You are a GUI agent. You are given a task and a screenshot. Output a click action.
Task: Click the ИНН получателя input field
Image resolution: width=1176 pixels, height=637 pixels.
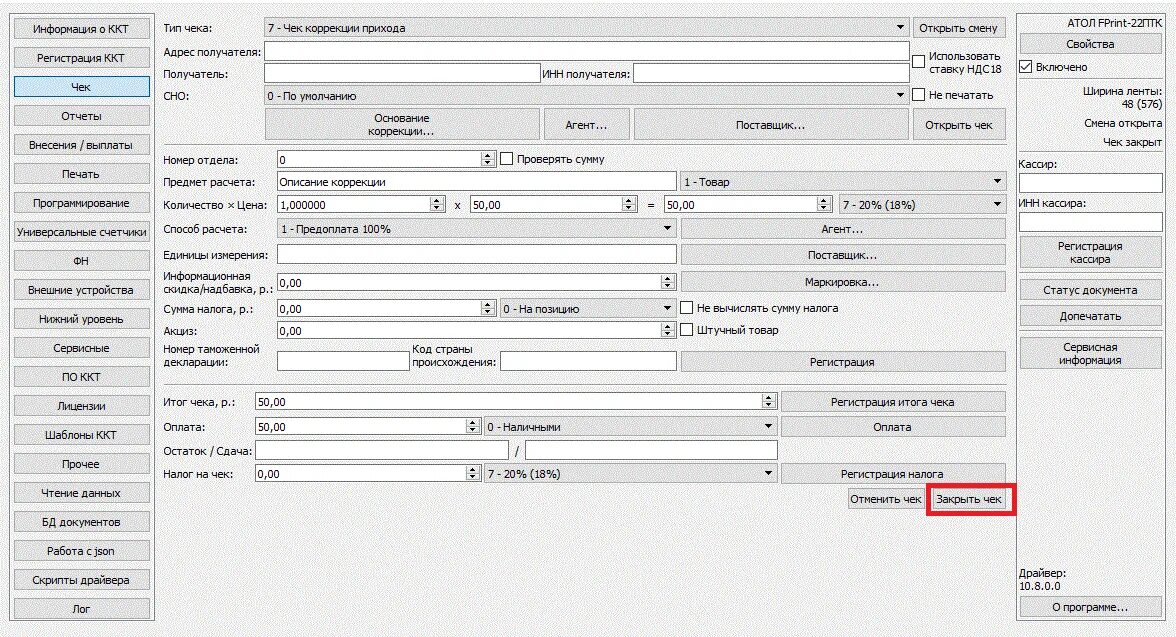click(771, 74)
